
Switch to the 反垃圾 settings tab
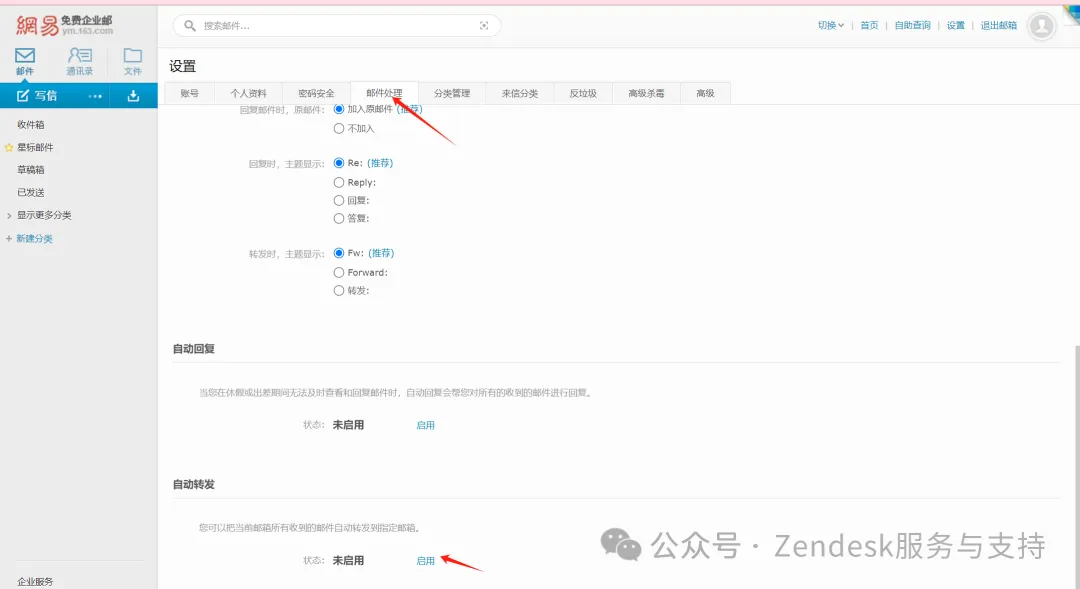(x=583, y=92)
